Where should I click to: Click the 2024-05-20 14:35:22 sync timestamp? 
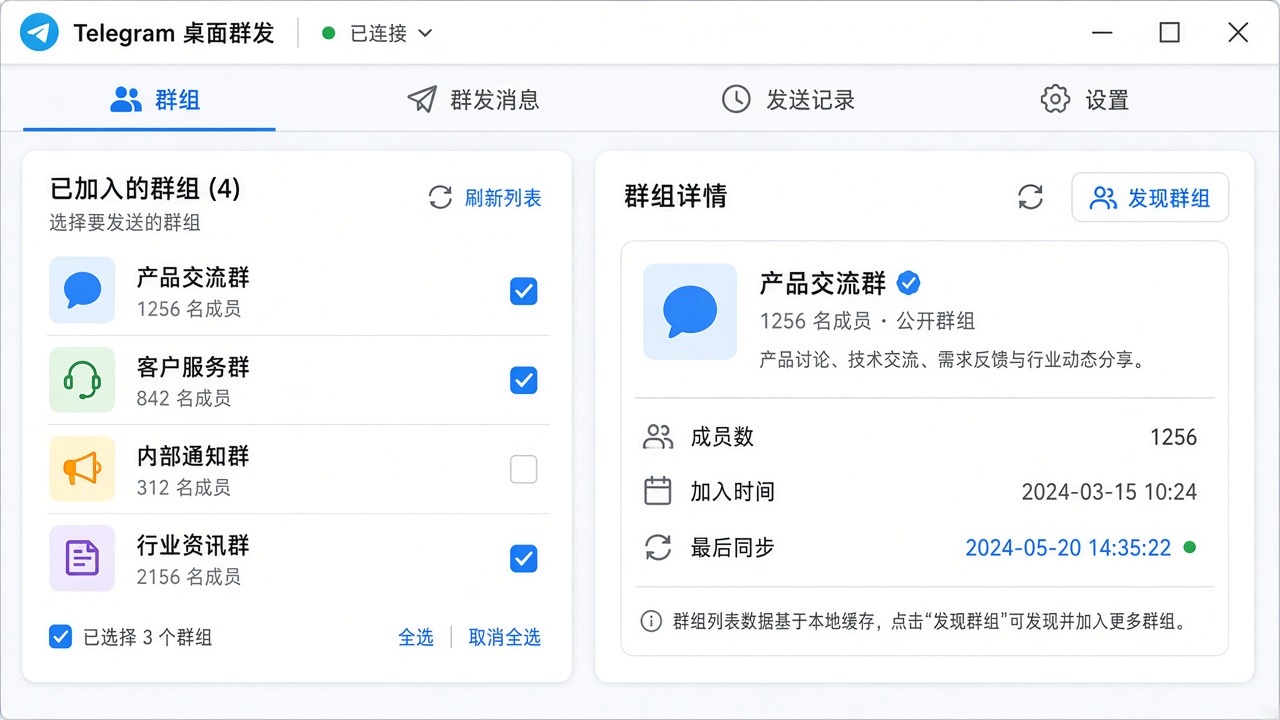[1068, 548]
